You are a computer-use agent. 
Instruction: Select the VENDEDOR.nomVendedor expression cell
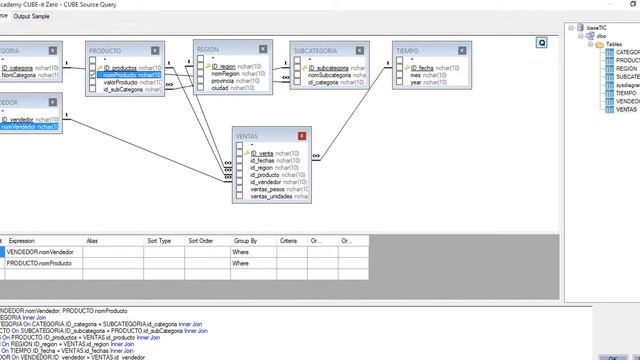click(44, 252)
